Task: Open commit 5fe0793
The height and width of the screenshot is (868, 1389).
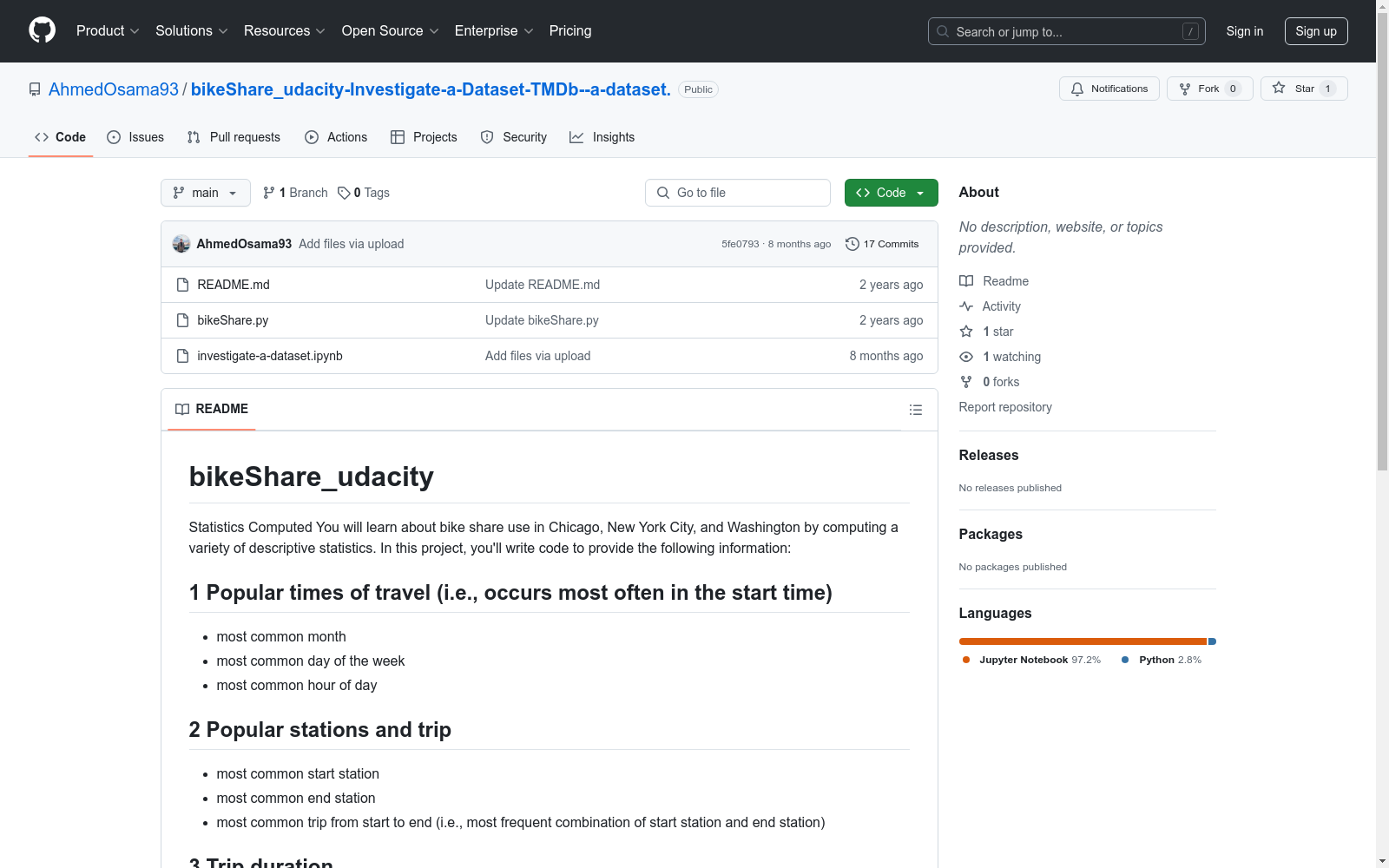Action: (740, 244)
